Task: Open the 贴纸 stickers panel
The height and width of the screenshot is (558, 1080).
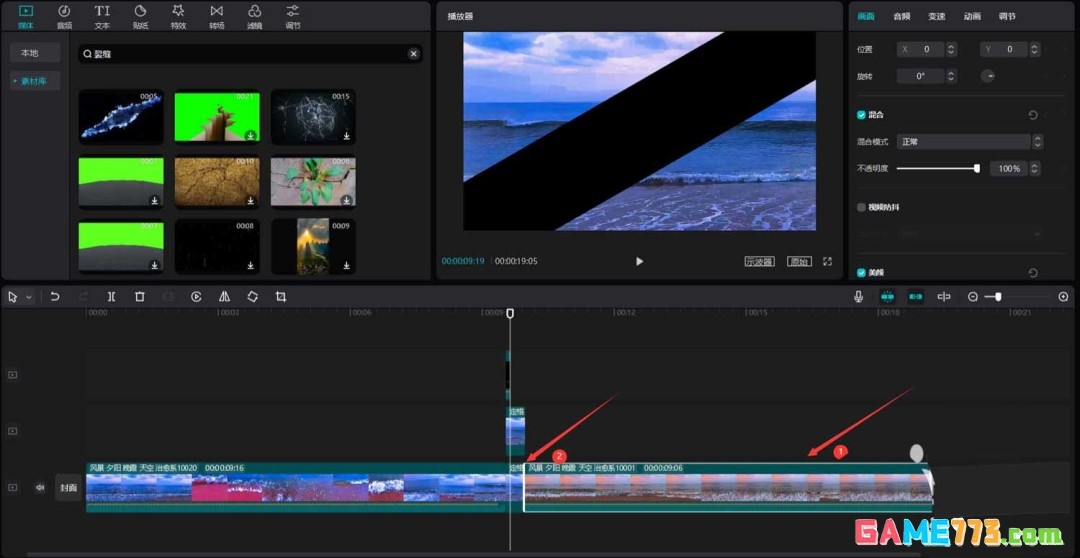Action: click(140, 15)
